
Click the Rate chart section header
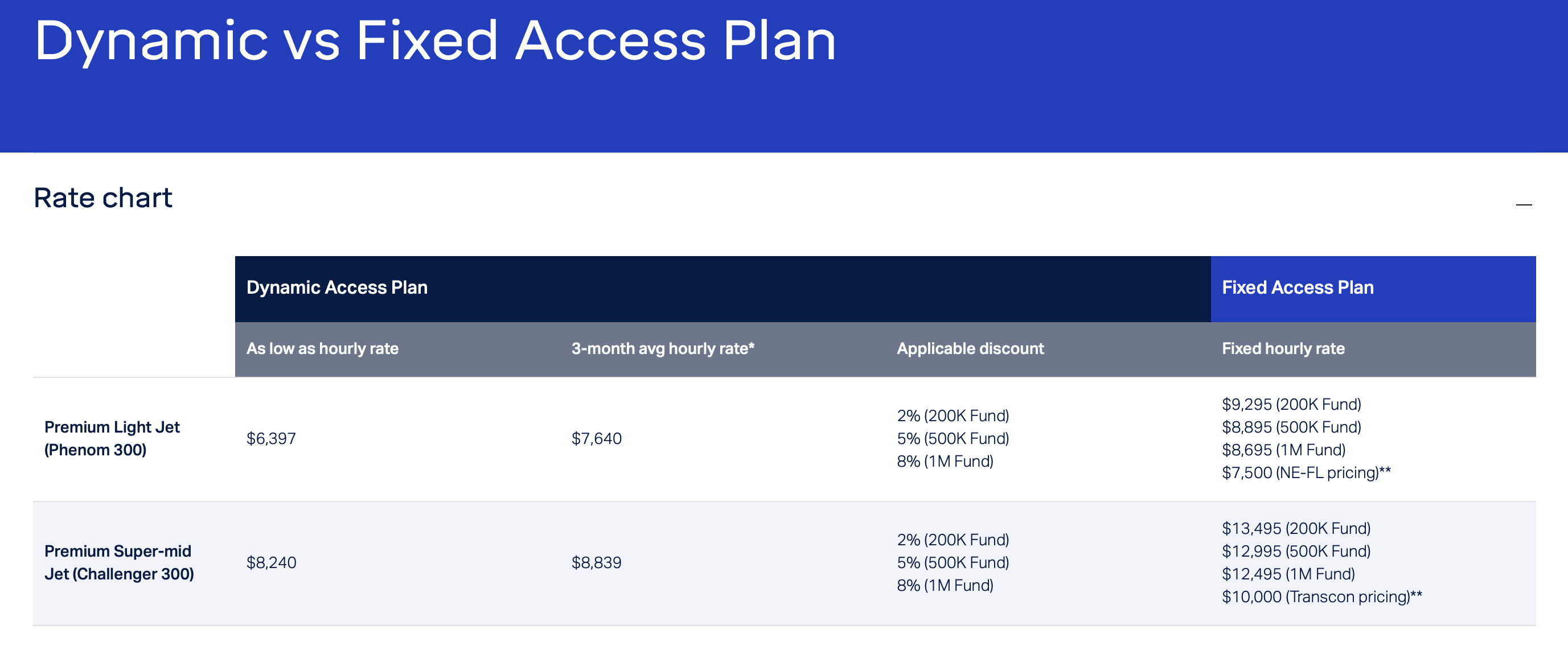pos(102,197)
